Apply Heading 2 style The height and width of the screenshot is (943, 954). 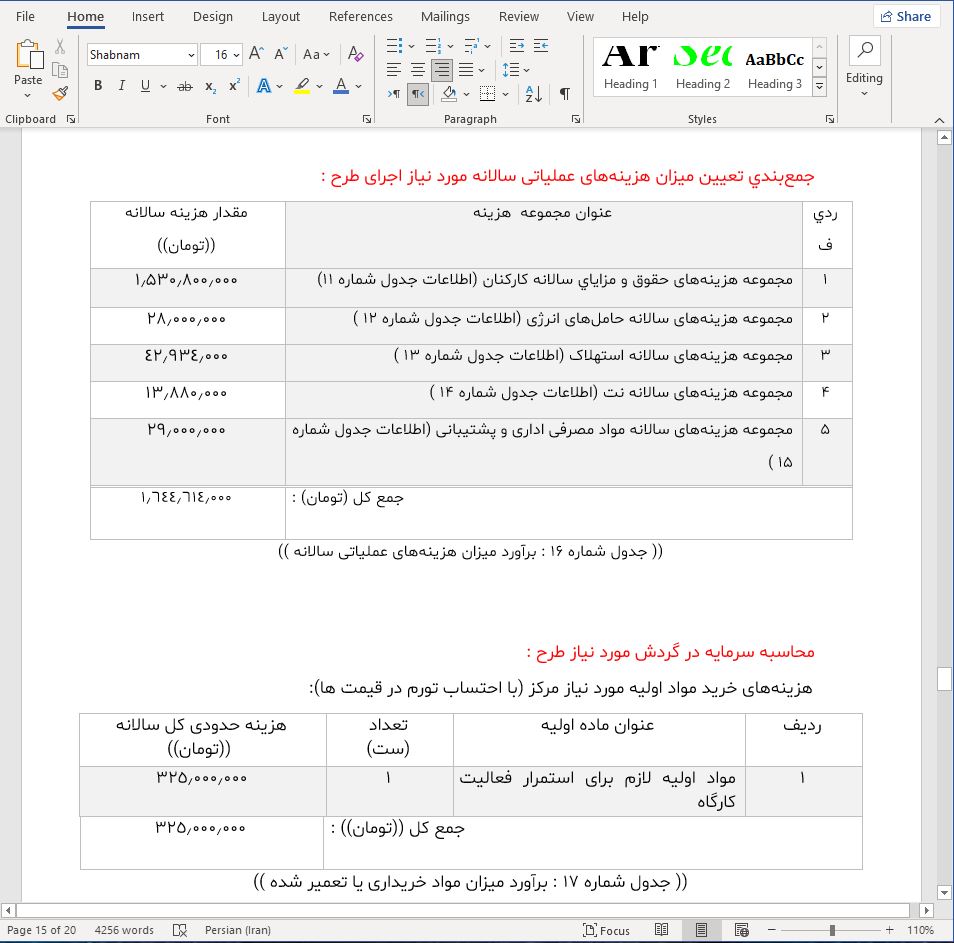coord(703,66)
